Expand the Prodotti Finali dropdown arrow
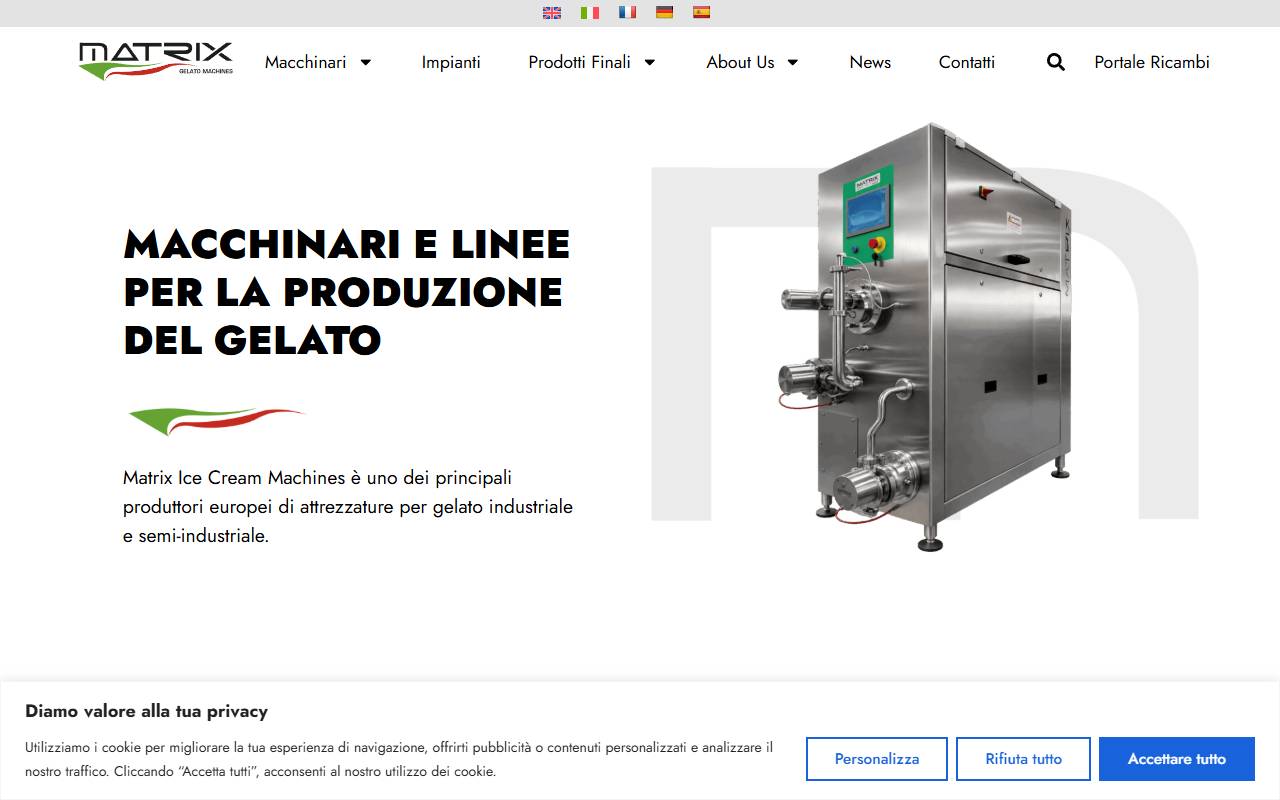This screenshot has height=800, width=1280. (650, 62)
